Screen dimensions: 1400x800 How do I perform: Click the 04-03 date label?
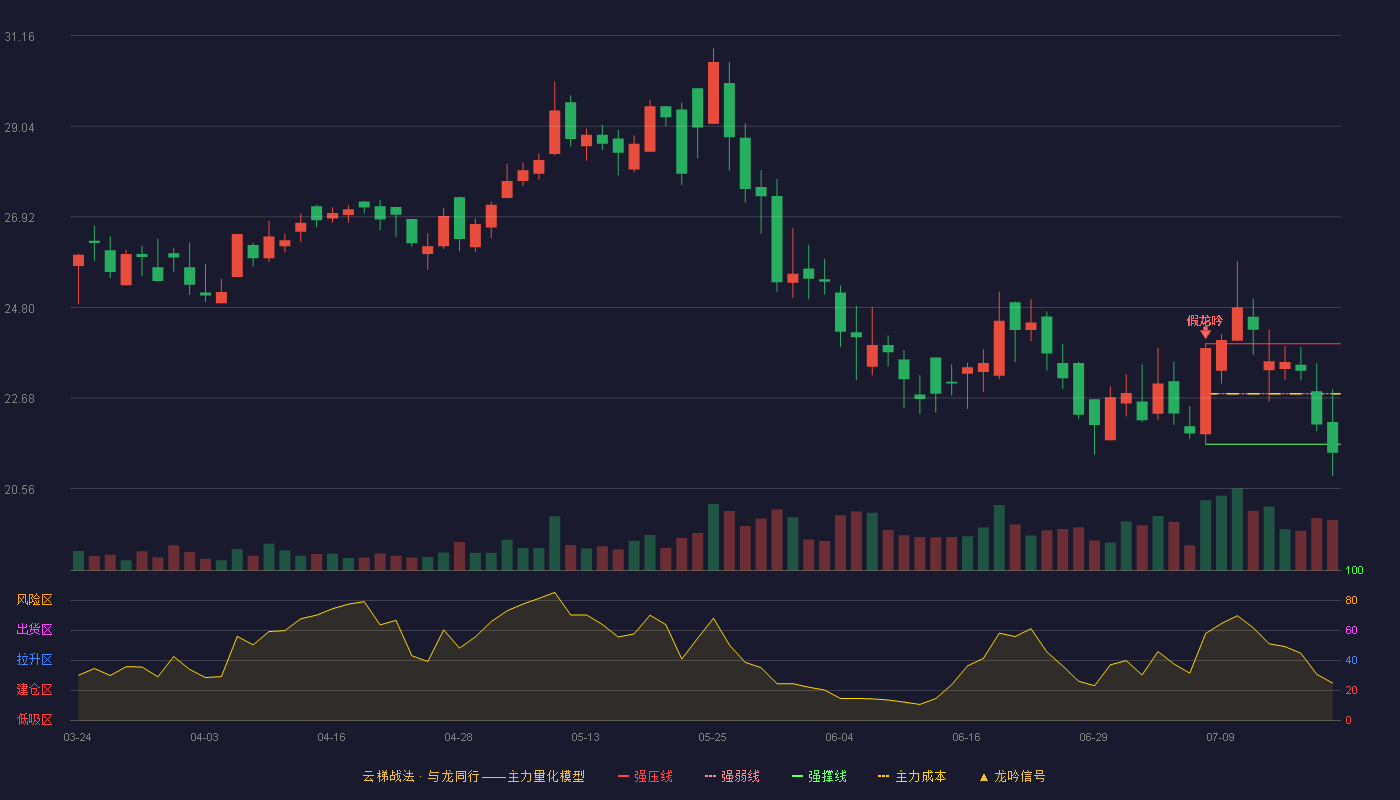(204, 737)
